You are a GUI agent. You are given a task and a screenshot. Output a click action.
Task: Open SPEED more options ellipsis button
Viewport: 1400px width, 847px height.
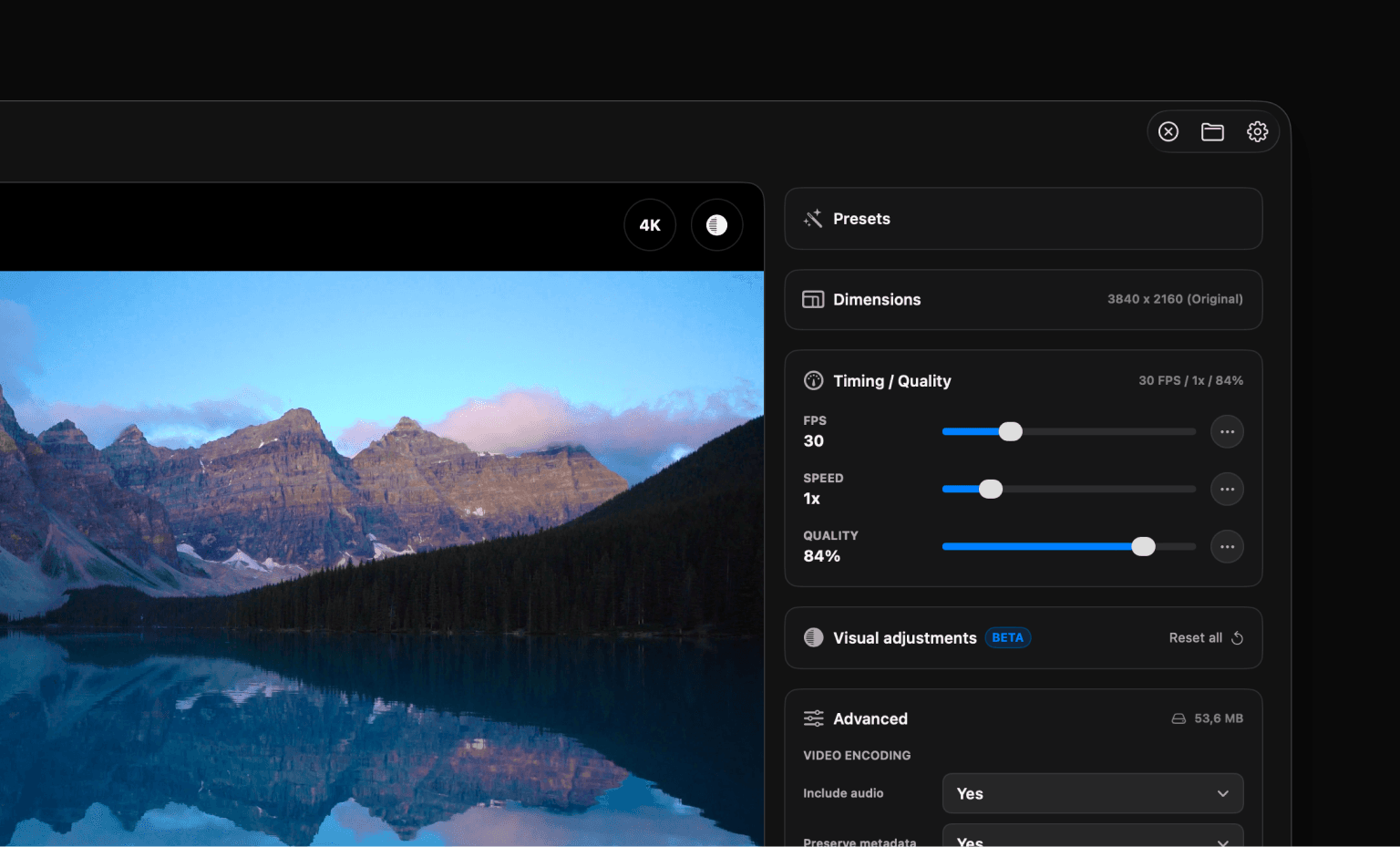pos(1227,490)
